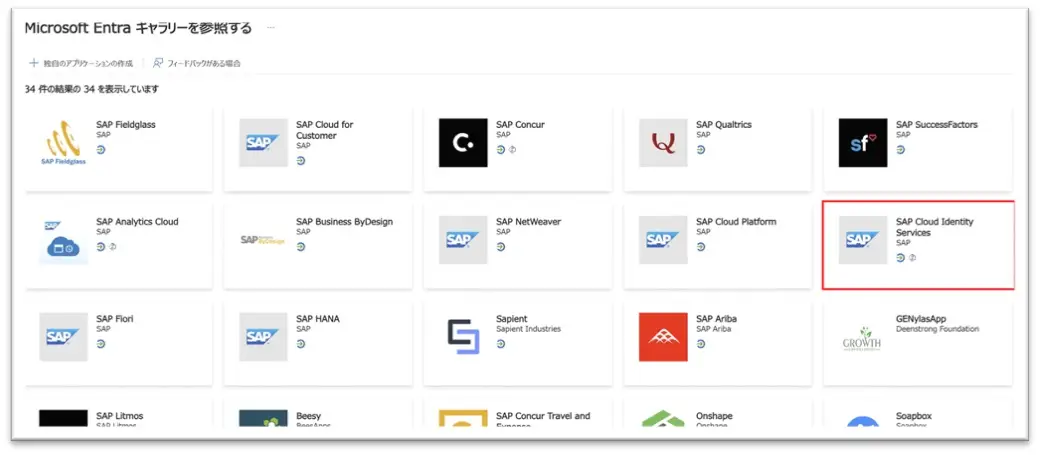Click the sign-on badge under Sapient
Viewport: 1040px width, 455px height.
pos(501,344)
